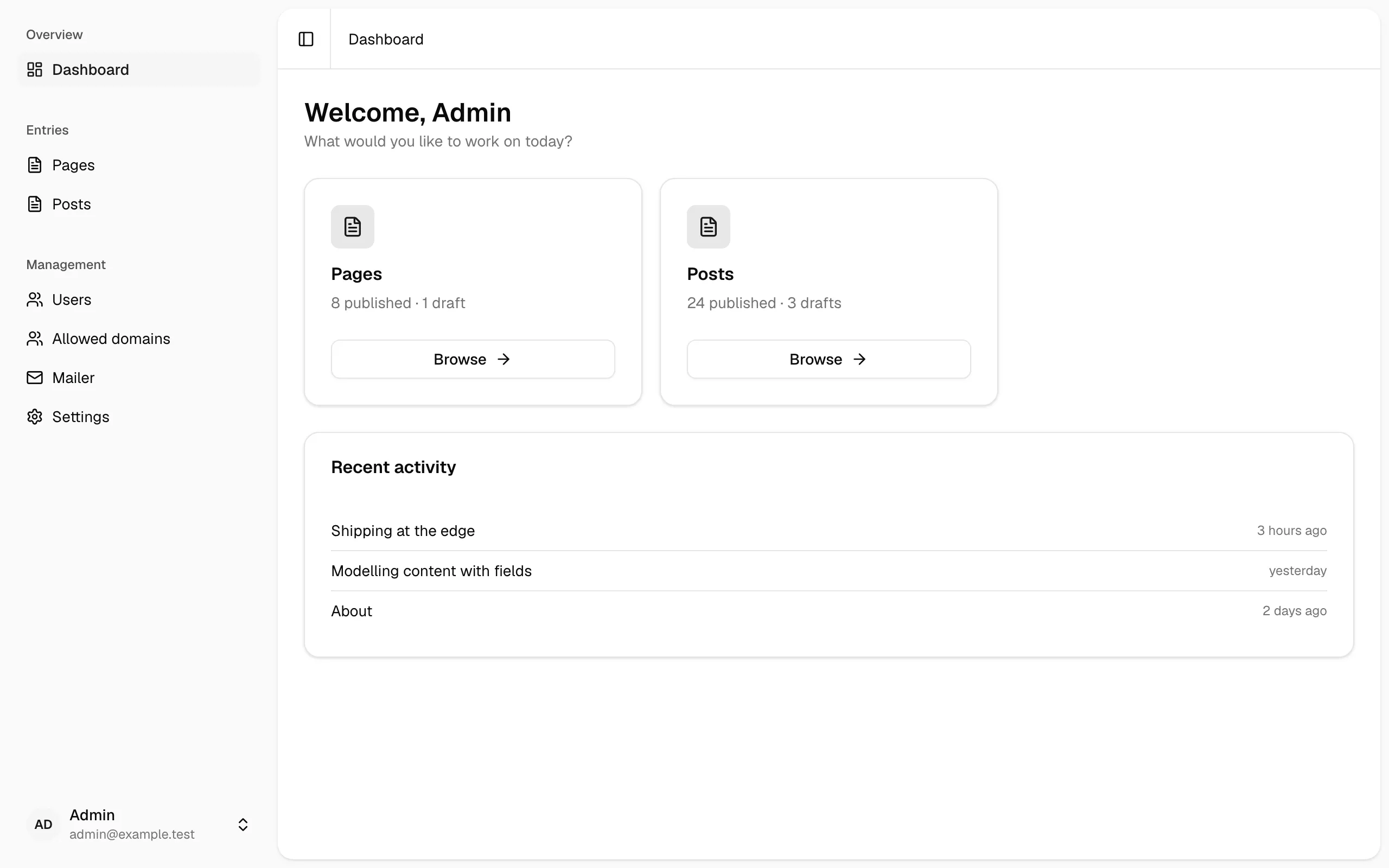Viewport: 1389px width, 868px height.
Task: Click the Settings gear icon
Action: (35, 417)
